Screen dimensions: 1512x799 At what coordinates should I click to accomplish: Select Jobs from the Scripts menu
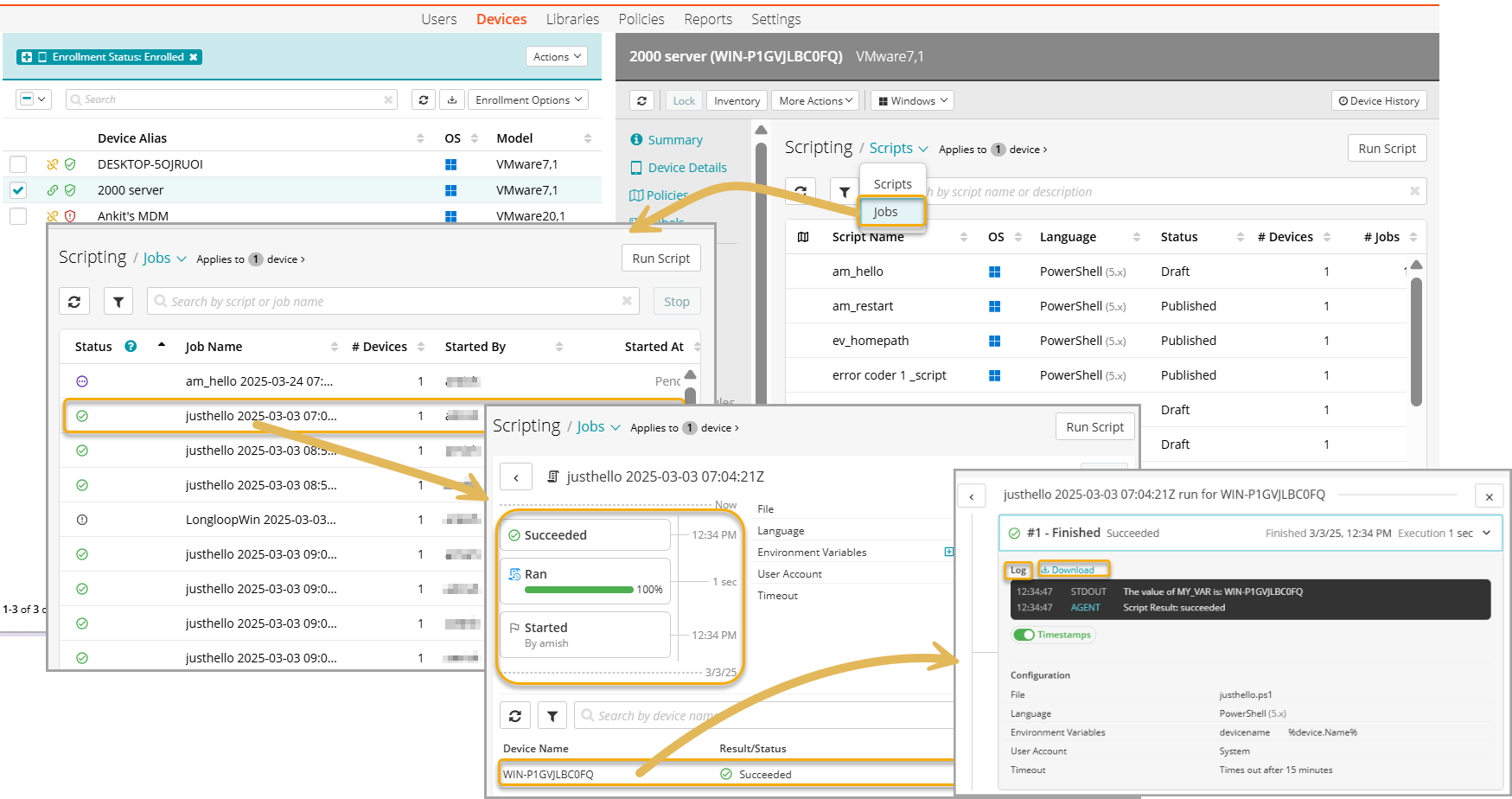(x=886, y=212)
